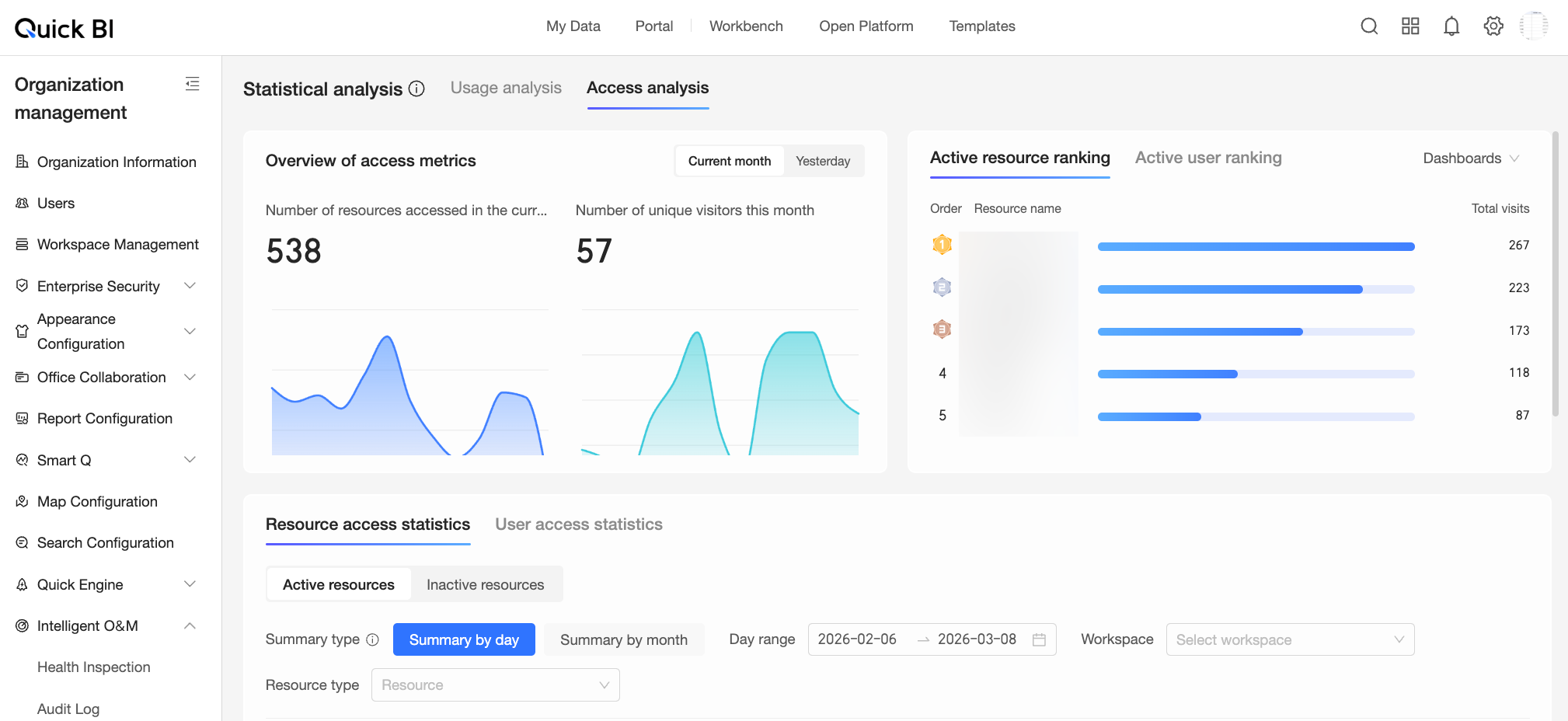1568x721 pixels.
Task: Click the Workspace Management sidebar icon
Action: (22, 244)
